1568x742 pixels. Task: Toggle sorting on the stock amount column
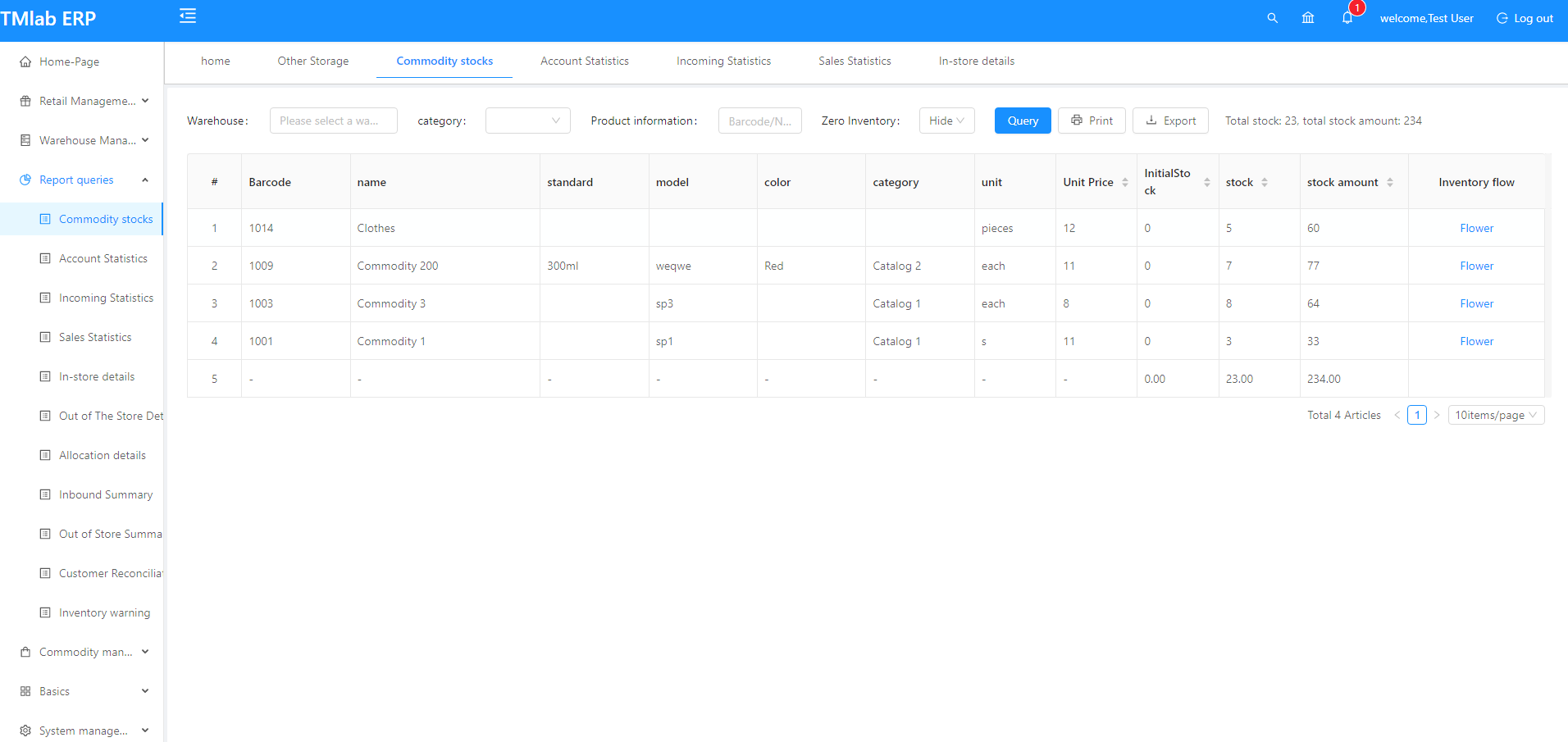pyautogui.click(x=1390, y=181)
